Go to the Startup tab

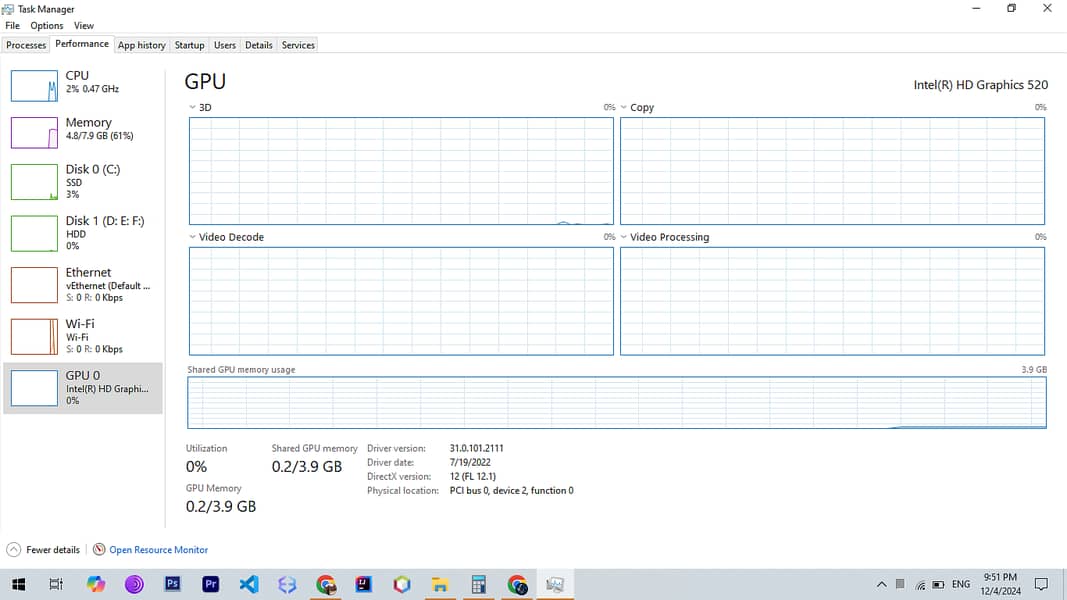point(189,45)
